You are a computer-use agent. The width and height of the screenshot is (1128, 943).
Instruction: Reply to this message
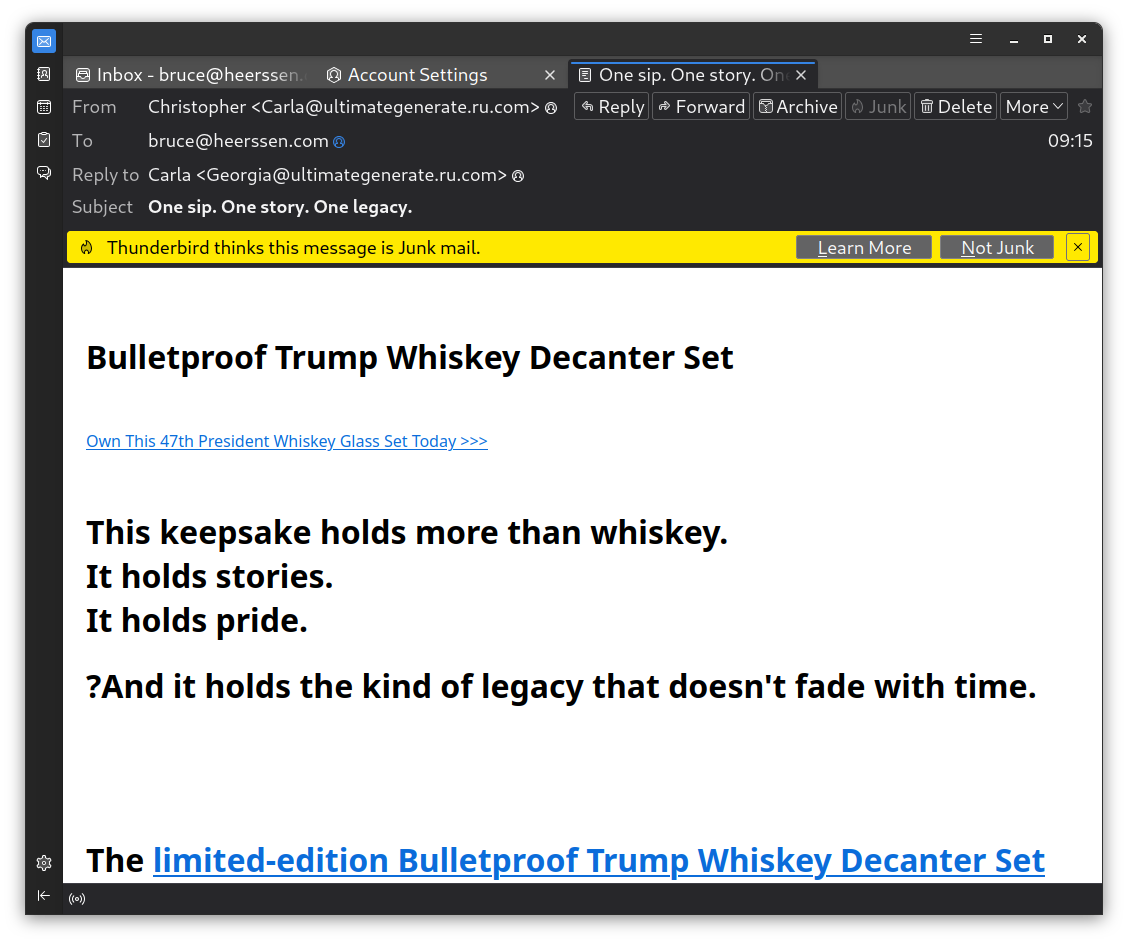pos(611,106)
